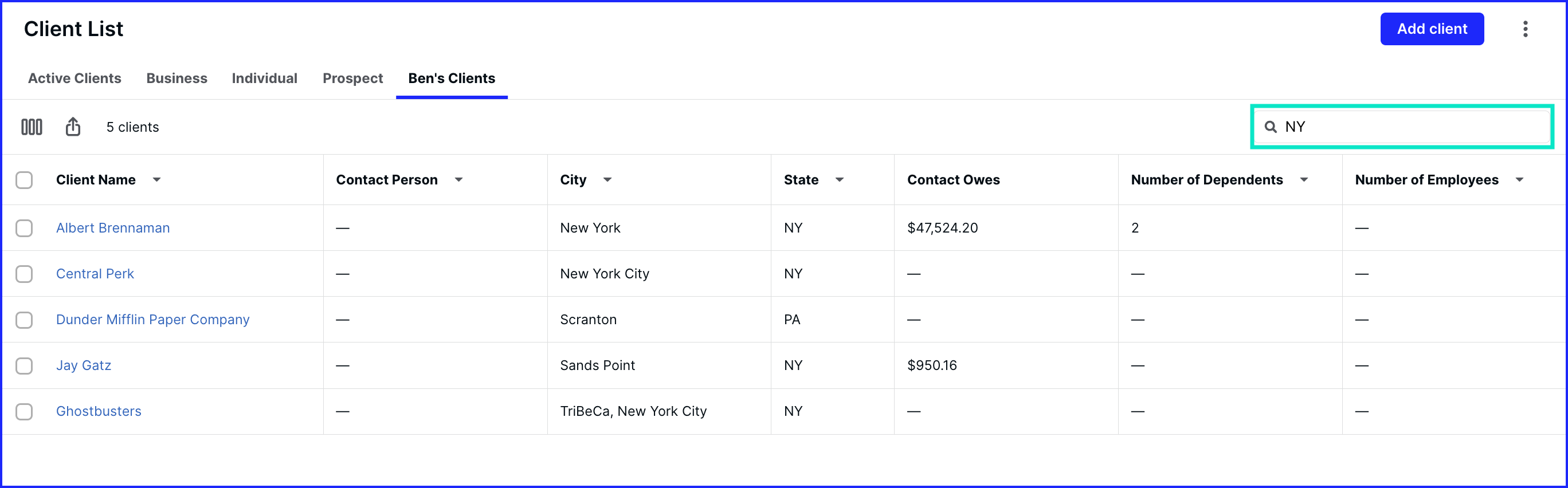1568x488 pixels.
Task: Expand the State column filter arrow
Action: (840, 180)
